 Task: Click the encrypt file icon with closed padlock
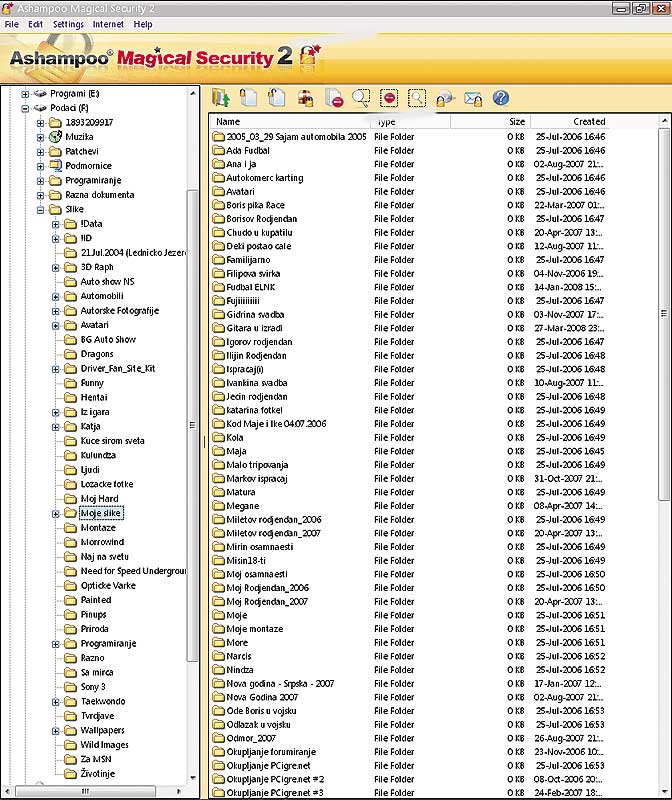(248, 97)
